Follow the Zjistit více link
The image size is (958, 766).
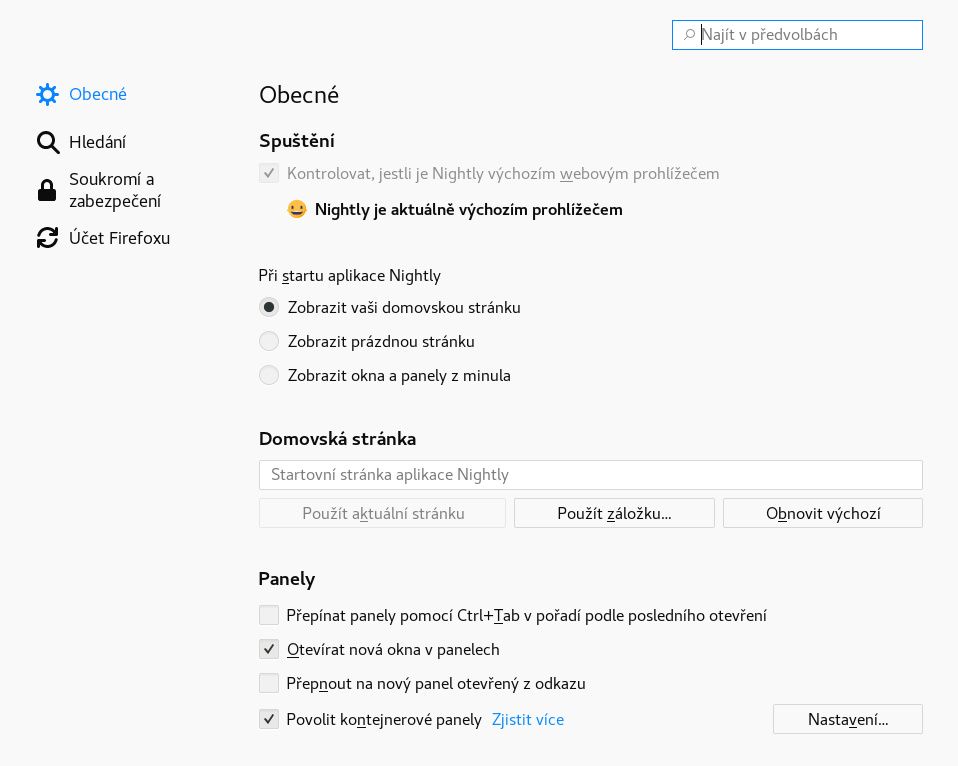527,719
